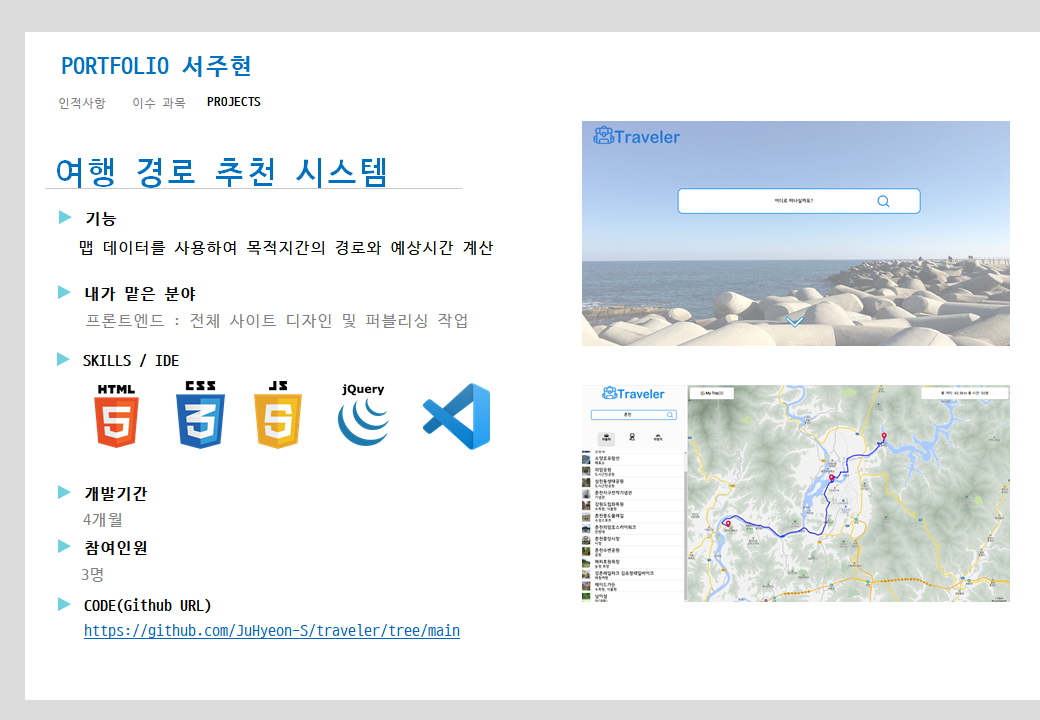This screenshot has width=1040, height=720.
Task: Click the northeast red map pin
Action: [x=883, y=436]
